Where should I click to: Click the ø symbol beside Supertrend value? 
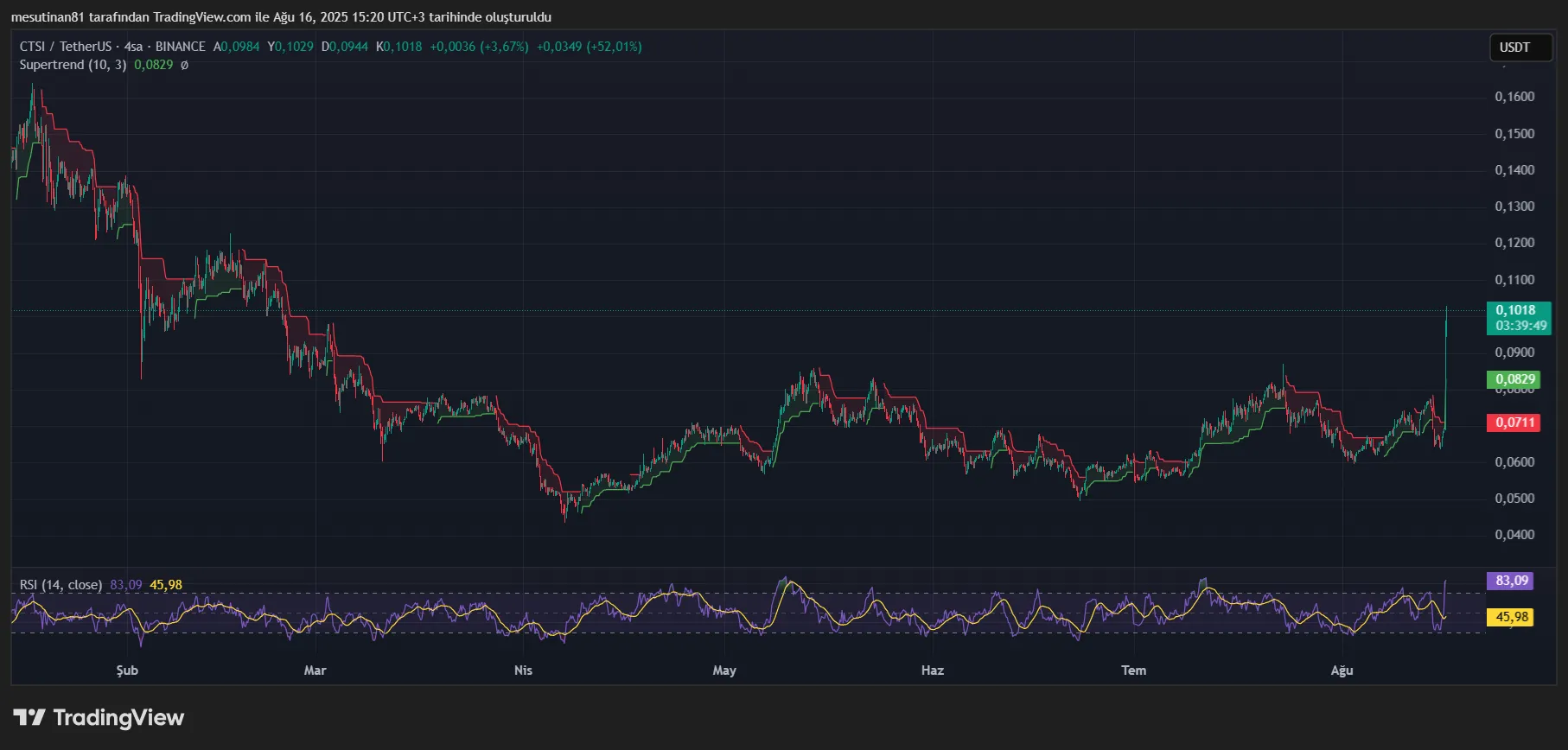[x=184, y=65]
